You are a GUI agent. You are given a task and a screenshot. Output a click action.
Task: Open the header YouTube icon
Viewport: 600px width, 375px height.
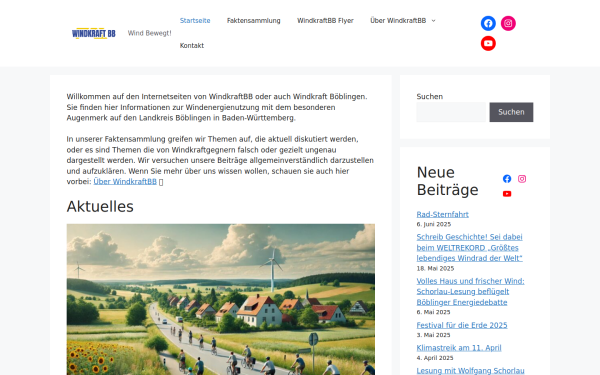pyautogui.click(x=488, y=44)
